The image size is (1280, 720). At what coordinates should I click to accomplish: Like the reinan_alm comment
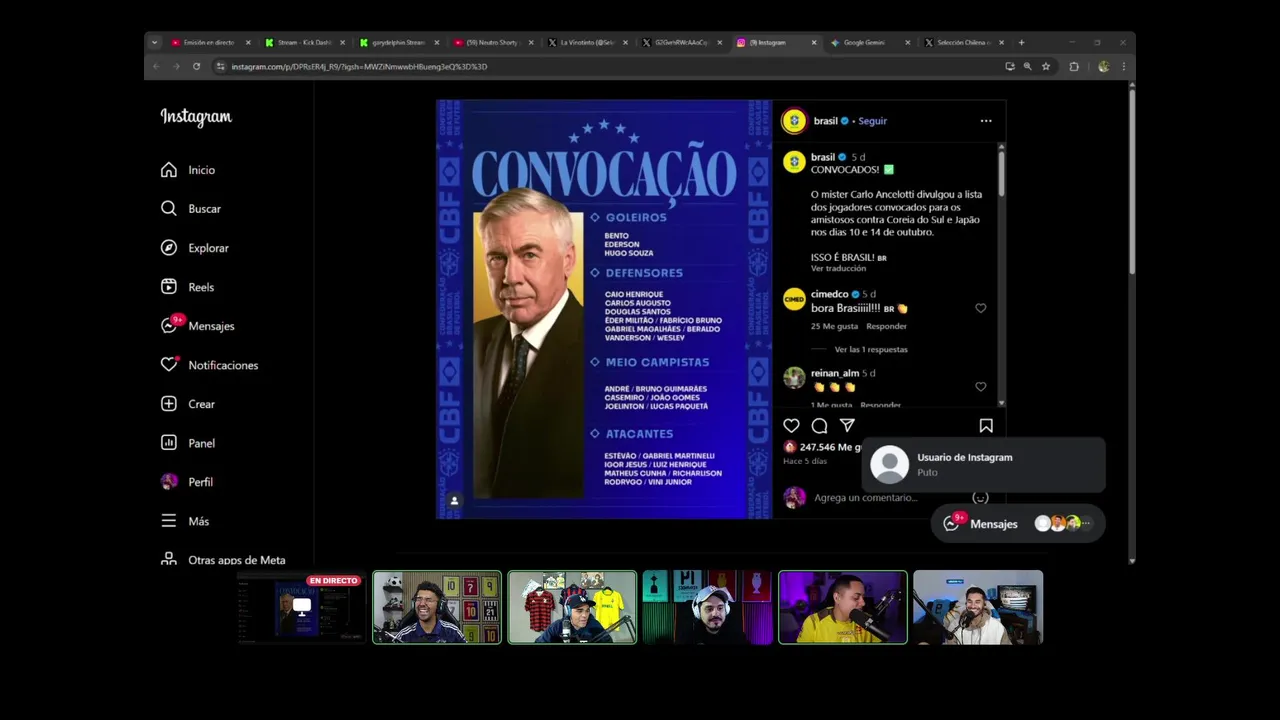980,387
